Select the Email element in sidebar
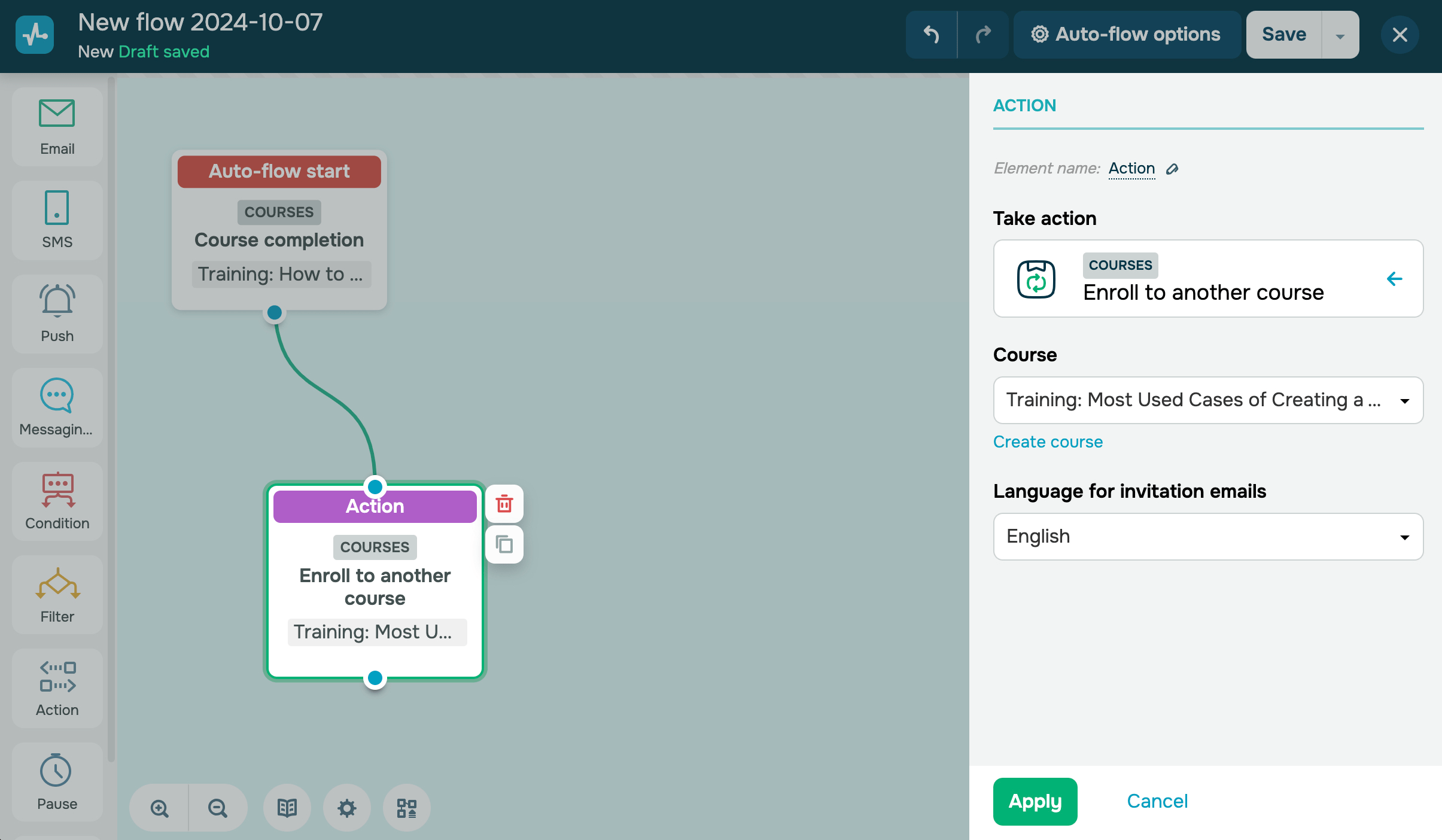Viewport: 1442px width, 840px height. (x=57, y=127)
